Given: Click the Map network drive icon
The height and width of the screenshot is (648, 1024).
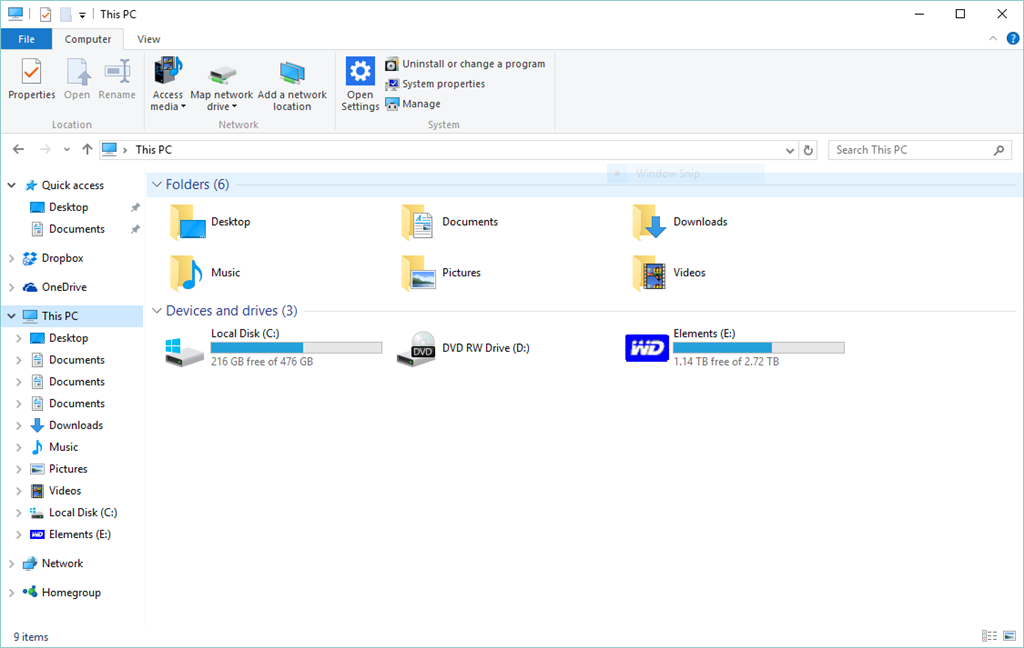Looking at the screenshot, I should tap(222, 74).
